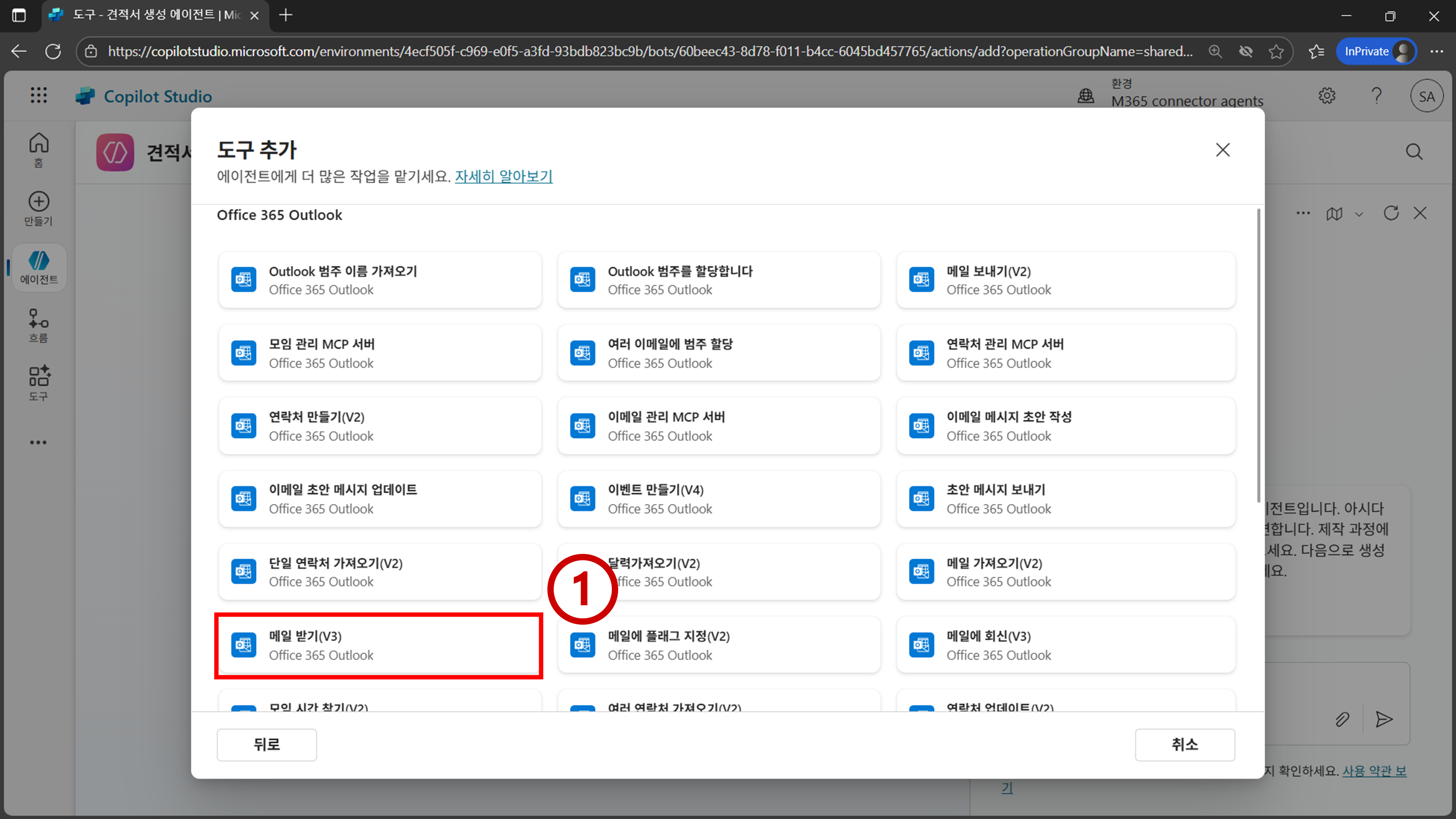Open the settings gear icon

[1326, 95]
